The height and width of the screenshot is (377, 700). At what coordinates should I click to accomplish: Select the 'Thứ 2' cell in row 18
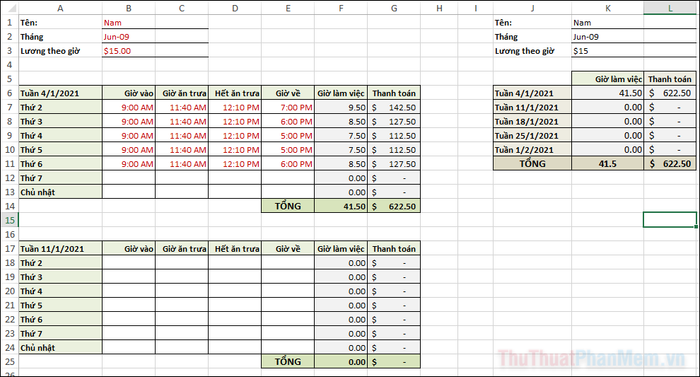coord(60,263)
